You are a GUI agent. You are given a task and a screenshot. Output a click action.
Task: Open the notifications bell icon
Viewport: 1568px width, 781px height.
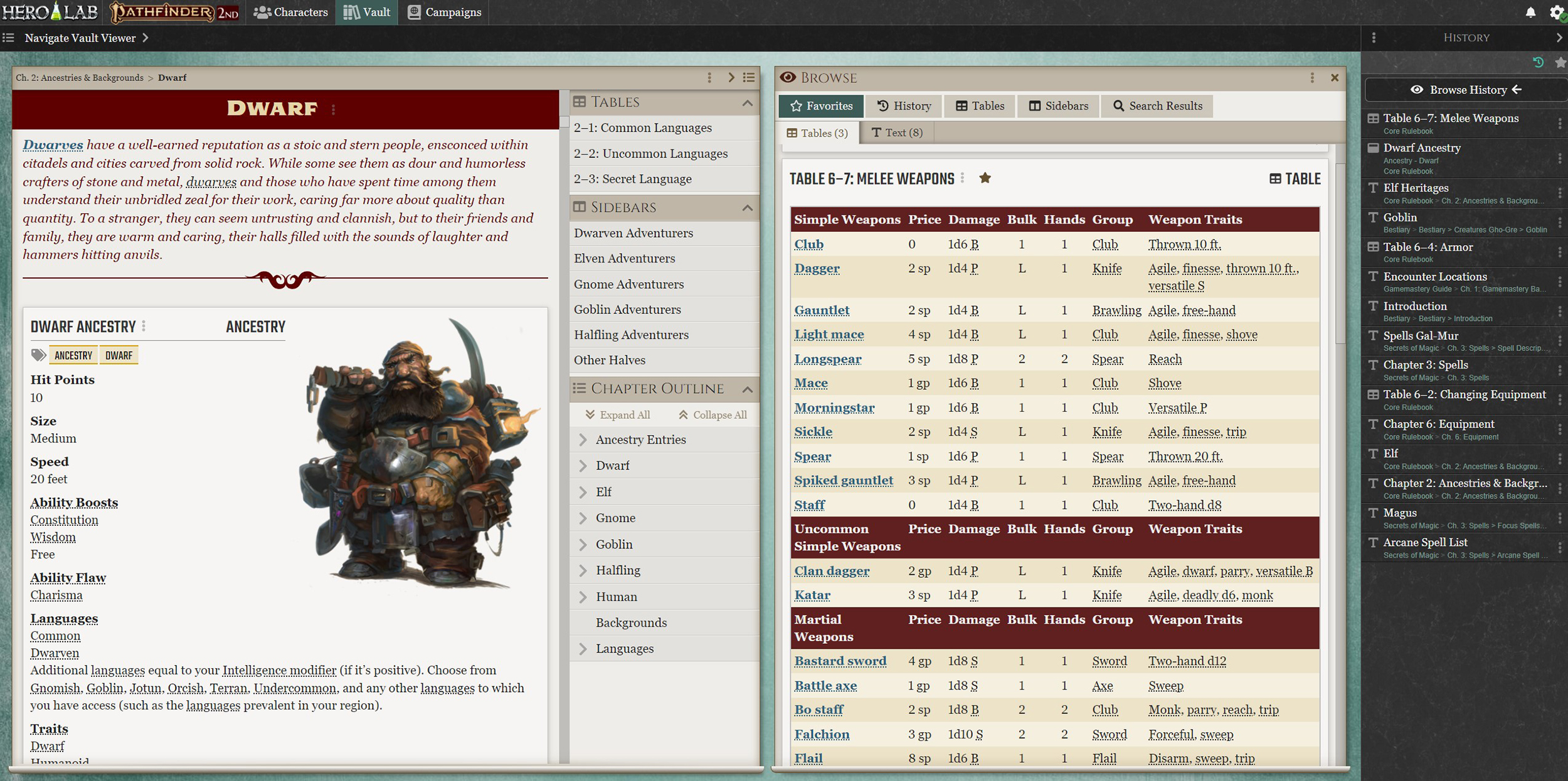1530,13
